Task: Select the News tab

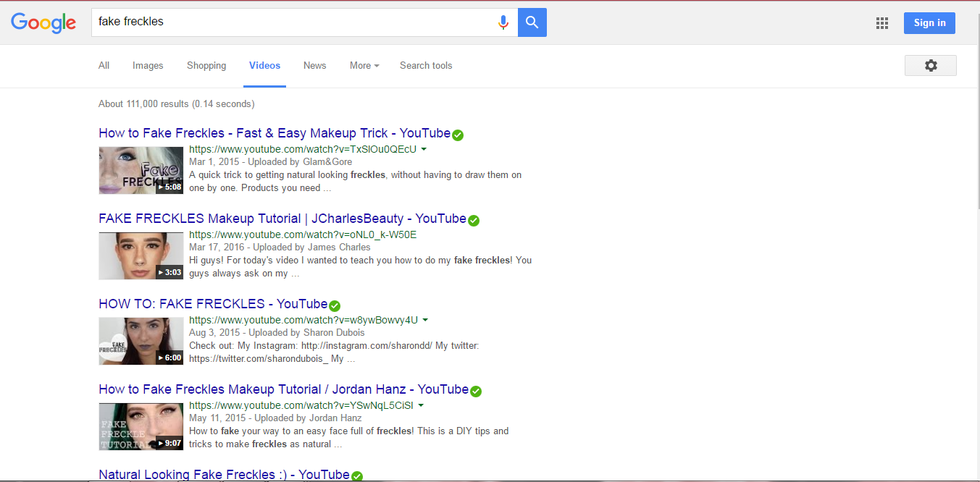Action: coord(315,66)
